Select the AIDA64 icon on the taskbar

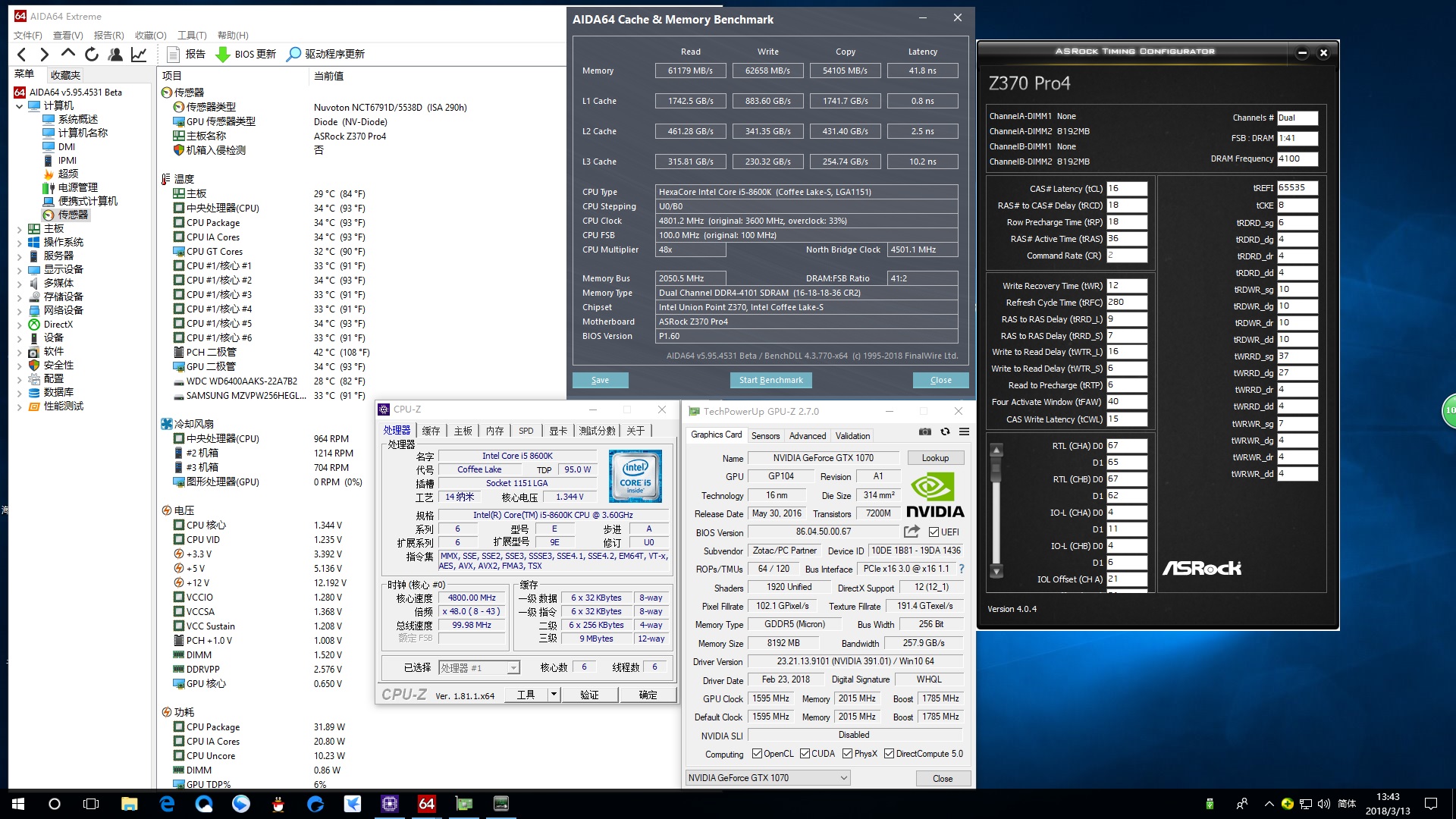tap(426, 803)
